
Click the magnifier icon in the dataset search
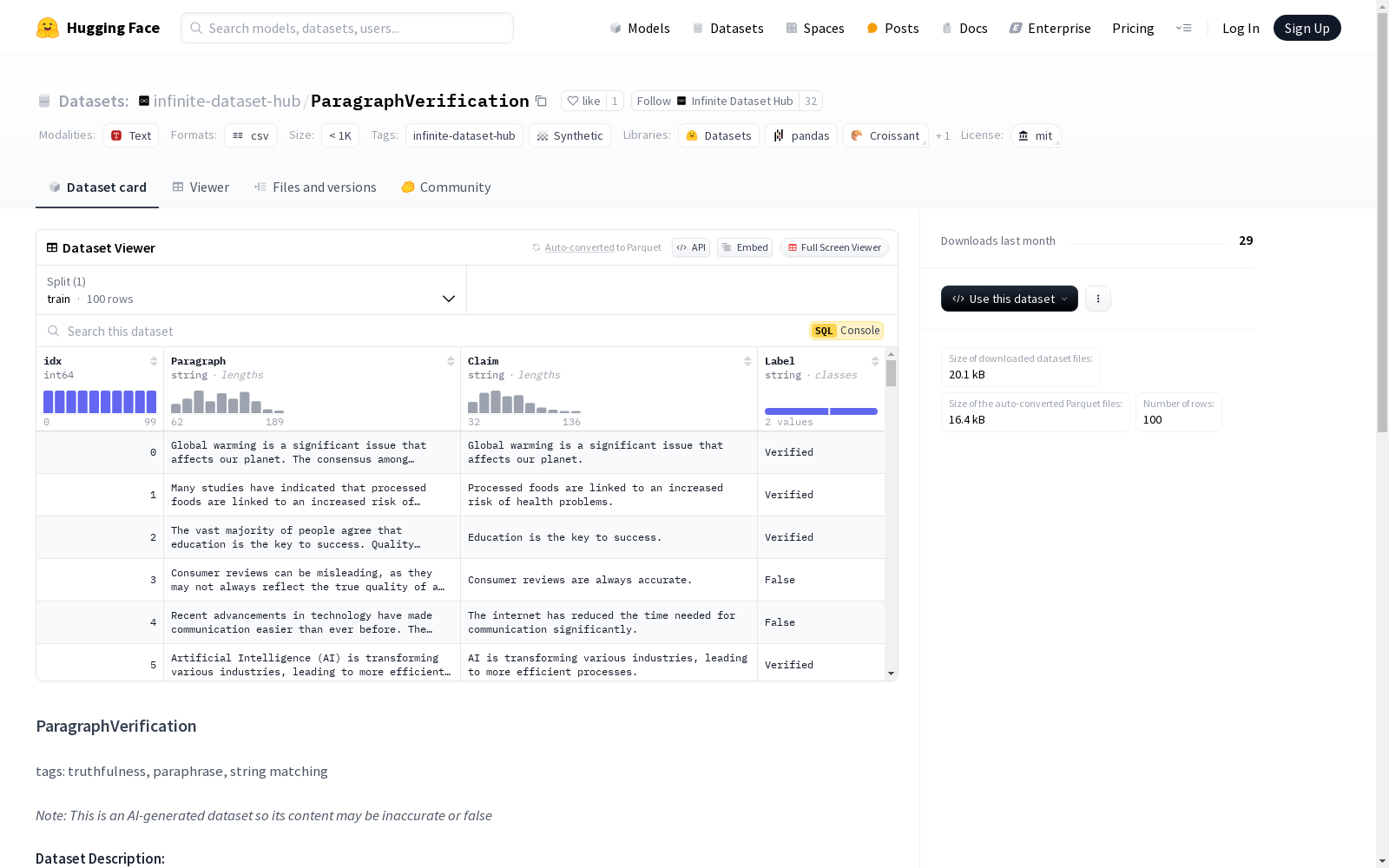click(54, 331)
